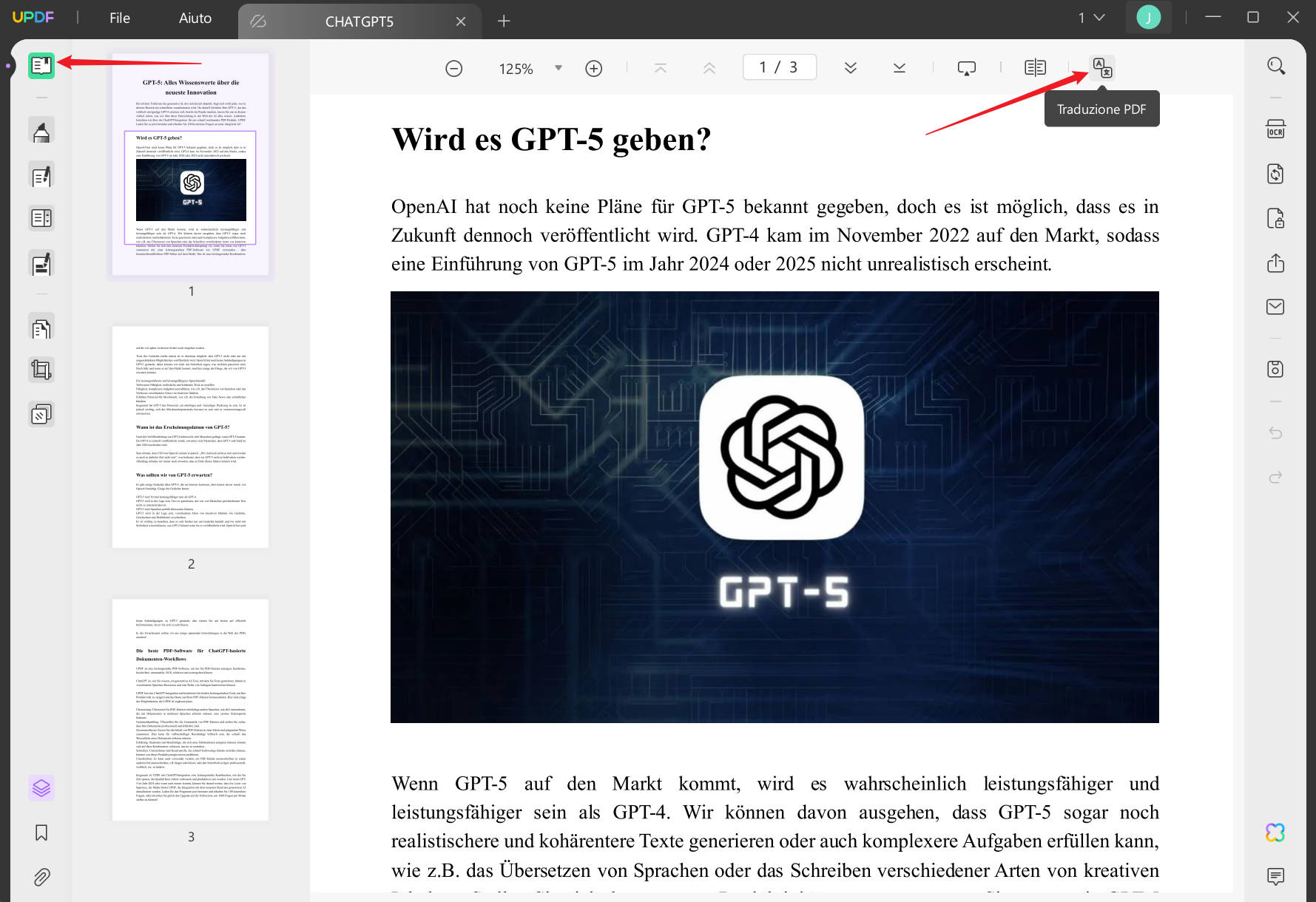Select page 1 thumbnail
1316x902 pixels.
191,165
